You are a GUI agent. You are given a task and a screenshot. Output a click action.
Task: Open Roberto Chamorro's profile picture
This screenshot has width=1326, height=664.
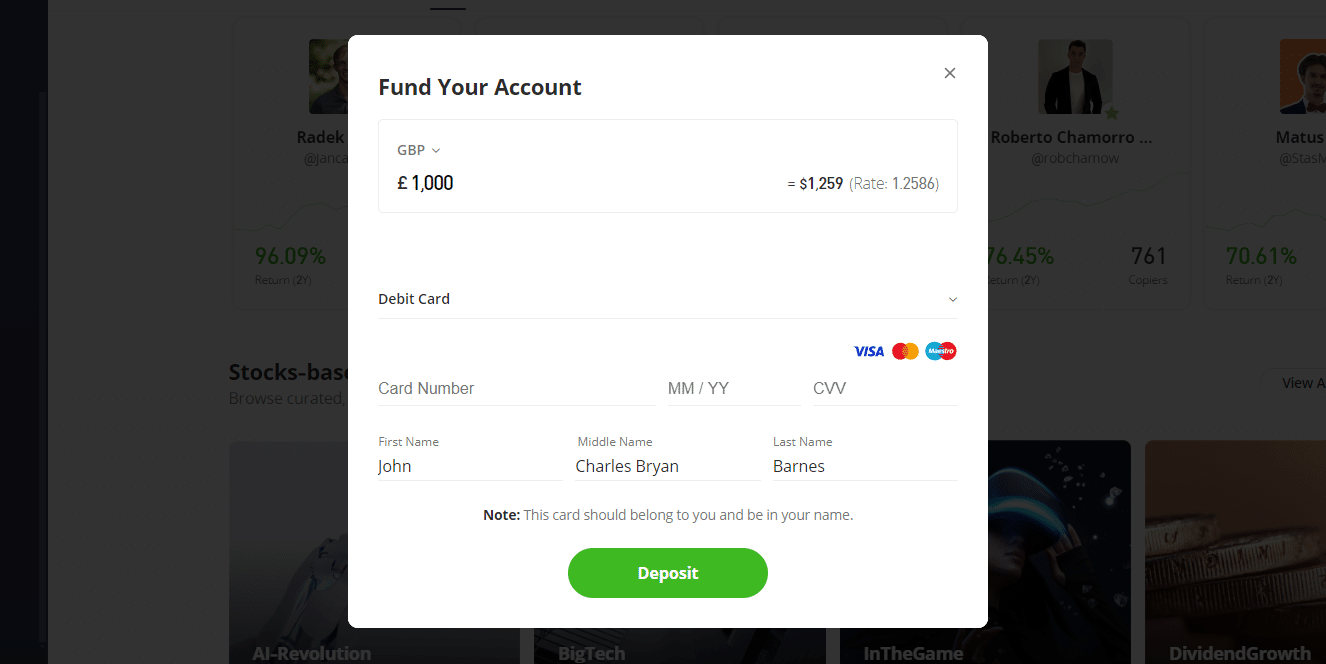(1075, 77)
